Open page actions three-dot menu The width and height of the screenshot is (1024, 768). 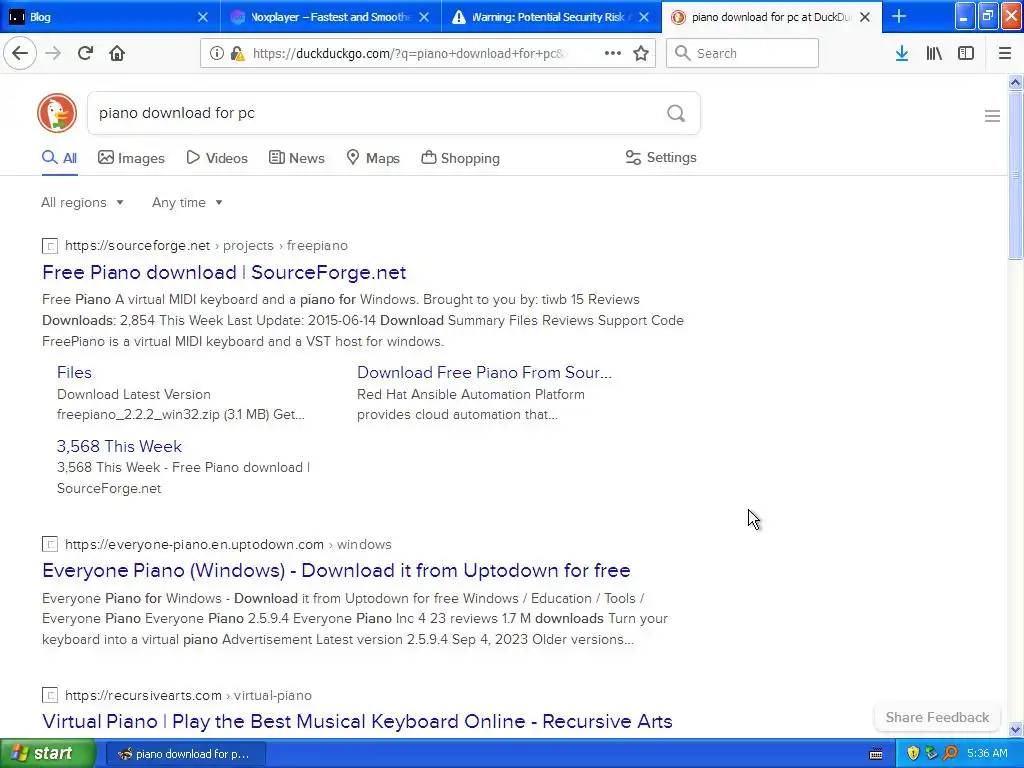pos(613,53)
